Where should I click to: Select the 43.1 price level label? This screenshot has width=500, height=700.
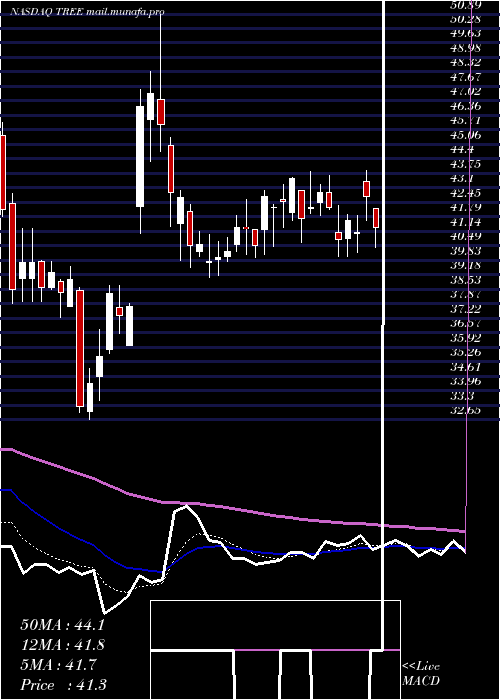463,179
